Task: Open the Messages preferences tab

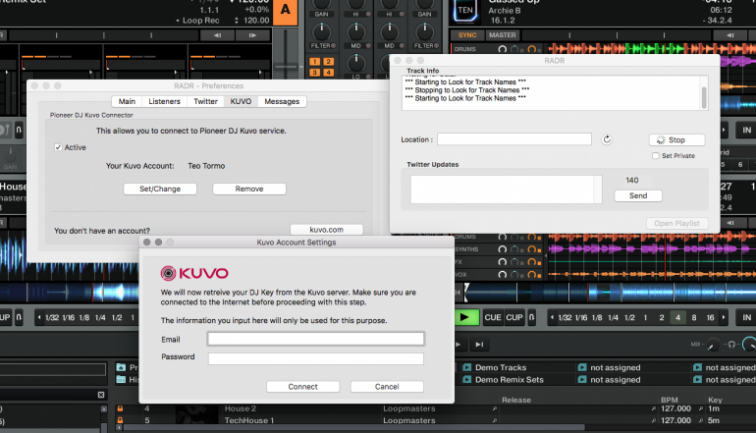Action: pos(282,101)
